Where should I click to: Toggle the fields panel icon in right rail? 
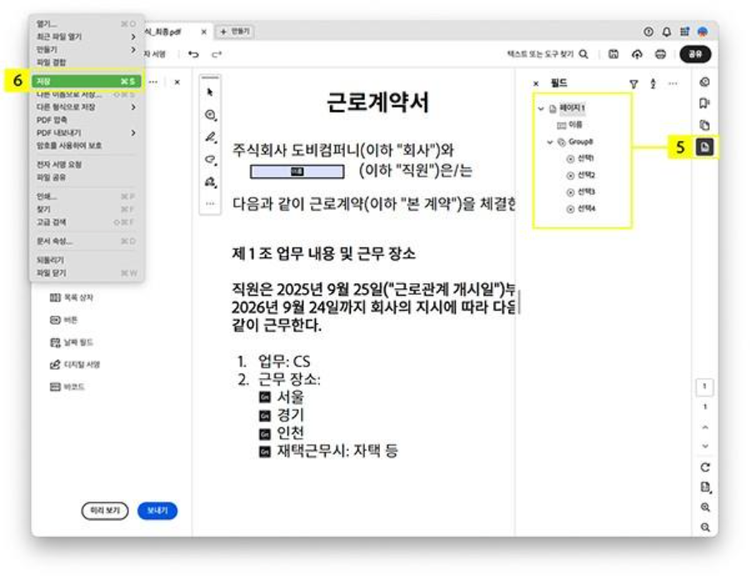705,146
